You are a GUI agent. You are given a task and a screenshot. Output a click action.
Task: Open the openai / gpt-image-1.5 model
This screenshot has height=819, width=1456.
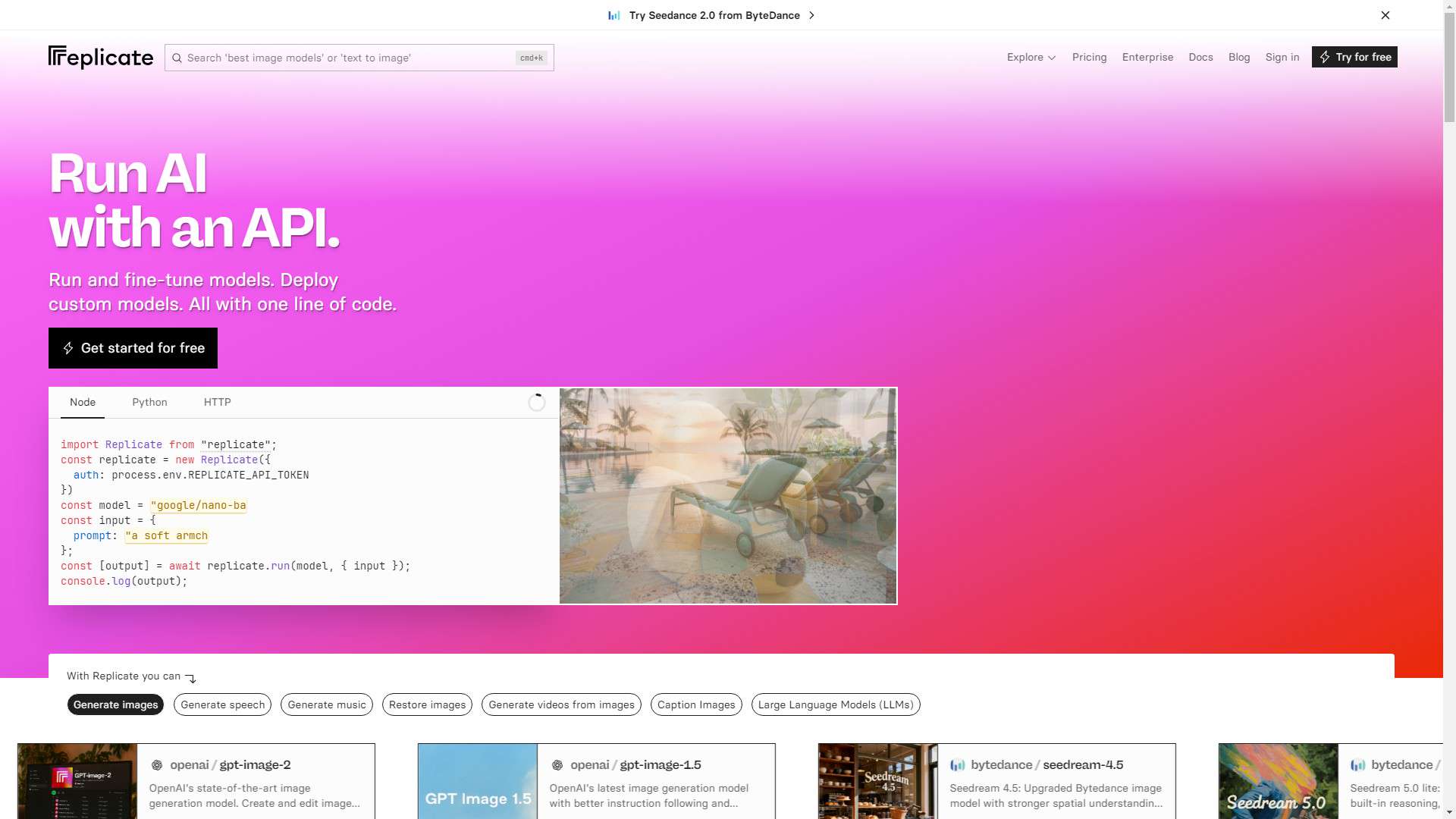click(635, 765)
